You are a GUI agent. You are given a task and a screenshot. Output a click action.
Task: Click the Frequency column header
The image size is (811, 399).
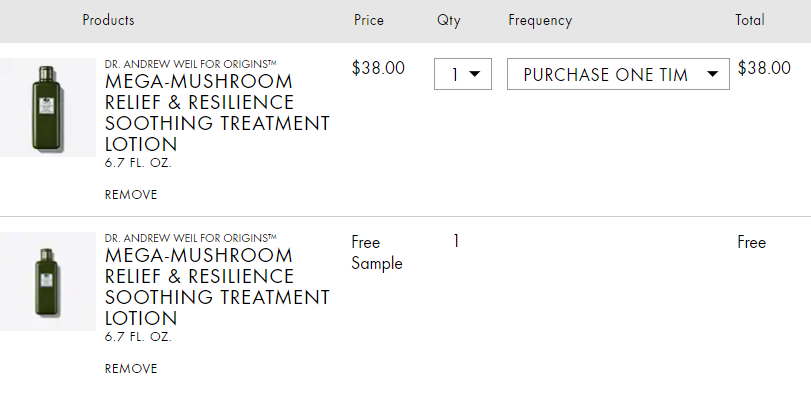coord(540,20)
